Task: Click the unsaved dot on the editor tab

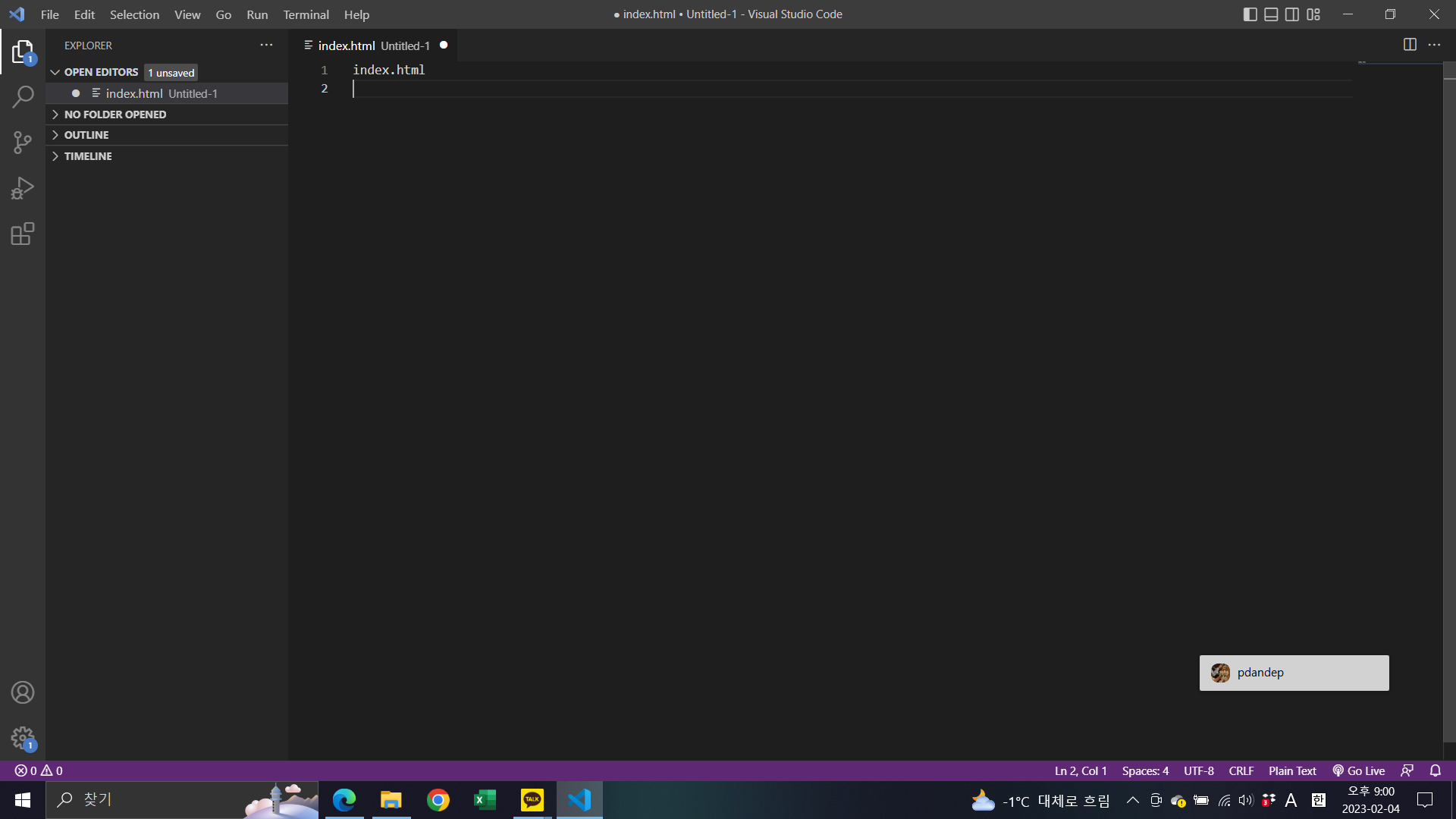Action: [444, 45]
